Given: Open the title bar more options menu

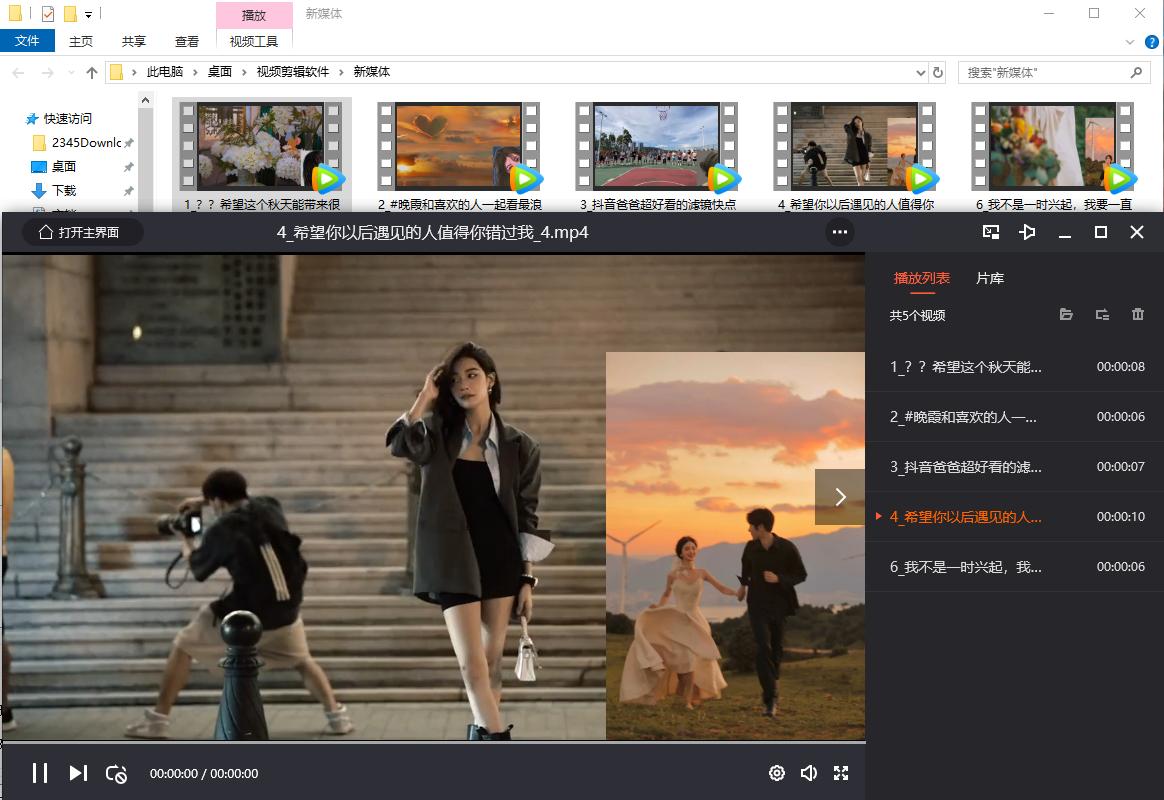Looking at the screenshot, I should point(840,232).
